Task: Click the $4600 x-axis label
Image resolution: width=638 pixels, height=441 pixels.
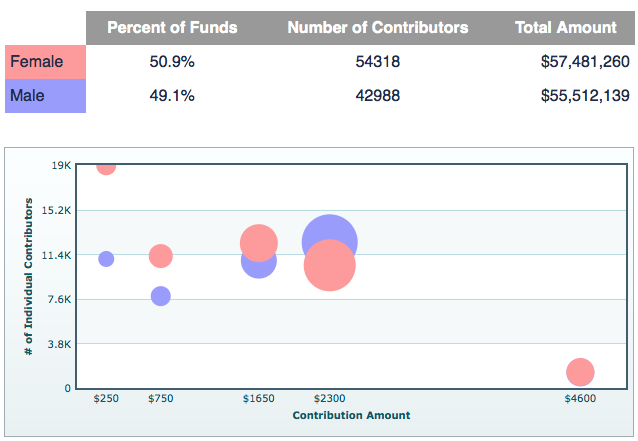Action: pyautogui.click(x=579, y=398)
